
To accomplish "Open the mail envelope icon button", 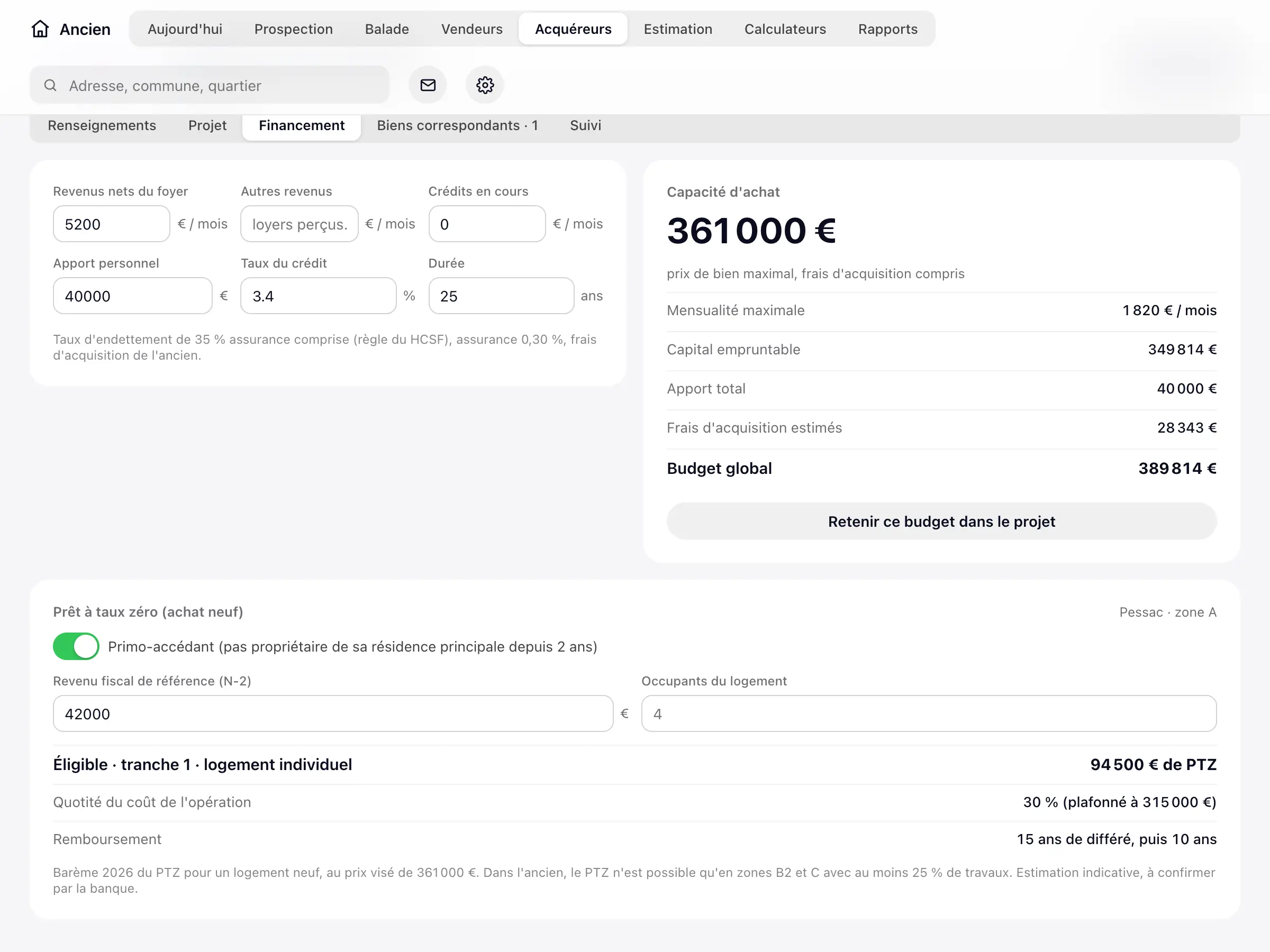I will (428, 86).
